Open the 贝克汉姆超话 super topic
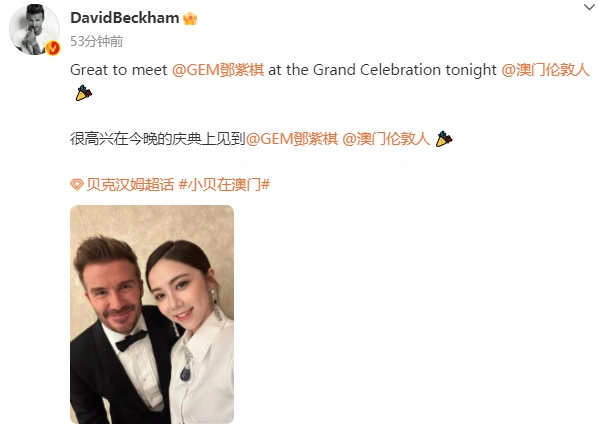The image size is (598, 432). pyautogui.click(x=130, y=185)
